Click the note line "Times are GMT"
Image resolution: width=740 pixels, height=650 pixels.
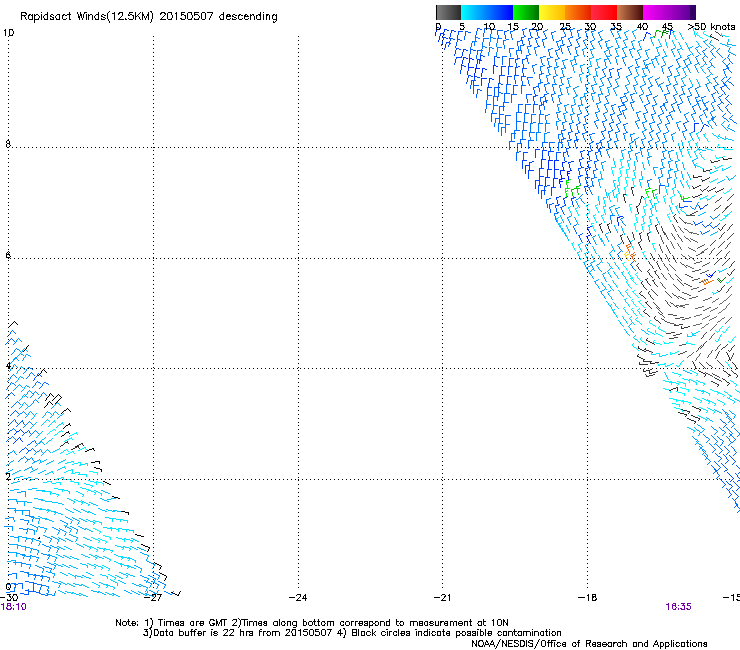point(193,623)
